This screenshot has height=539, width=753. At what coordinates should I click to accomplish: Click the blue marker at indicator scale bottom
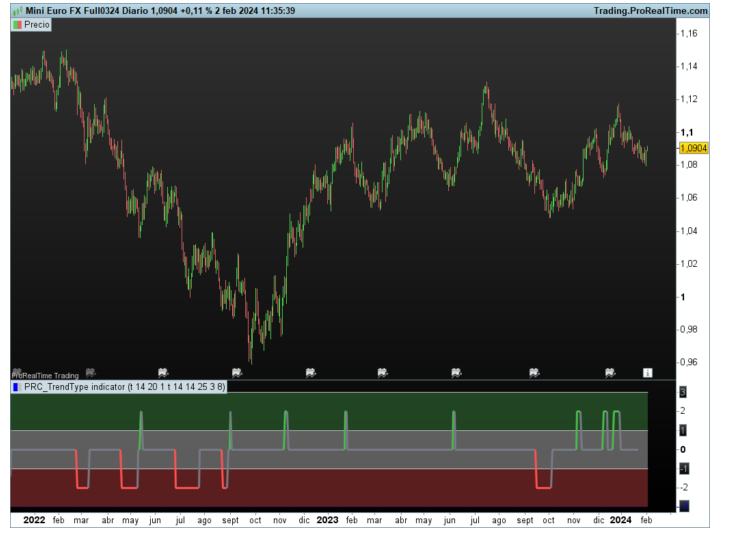click(x=684, y=506)
